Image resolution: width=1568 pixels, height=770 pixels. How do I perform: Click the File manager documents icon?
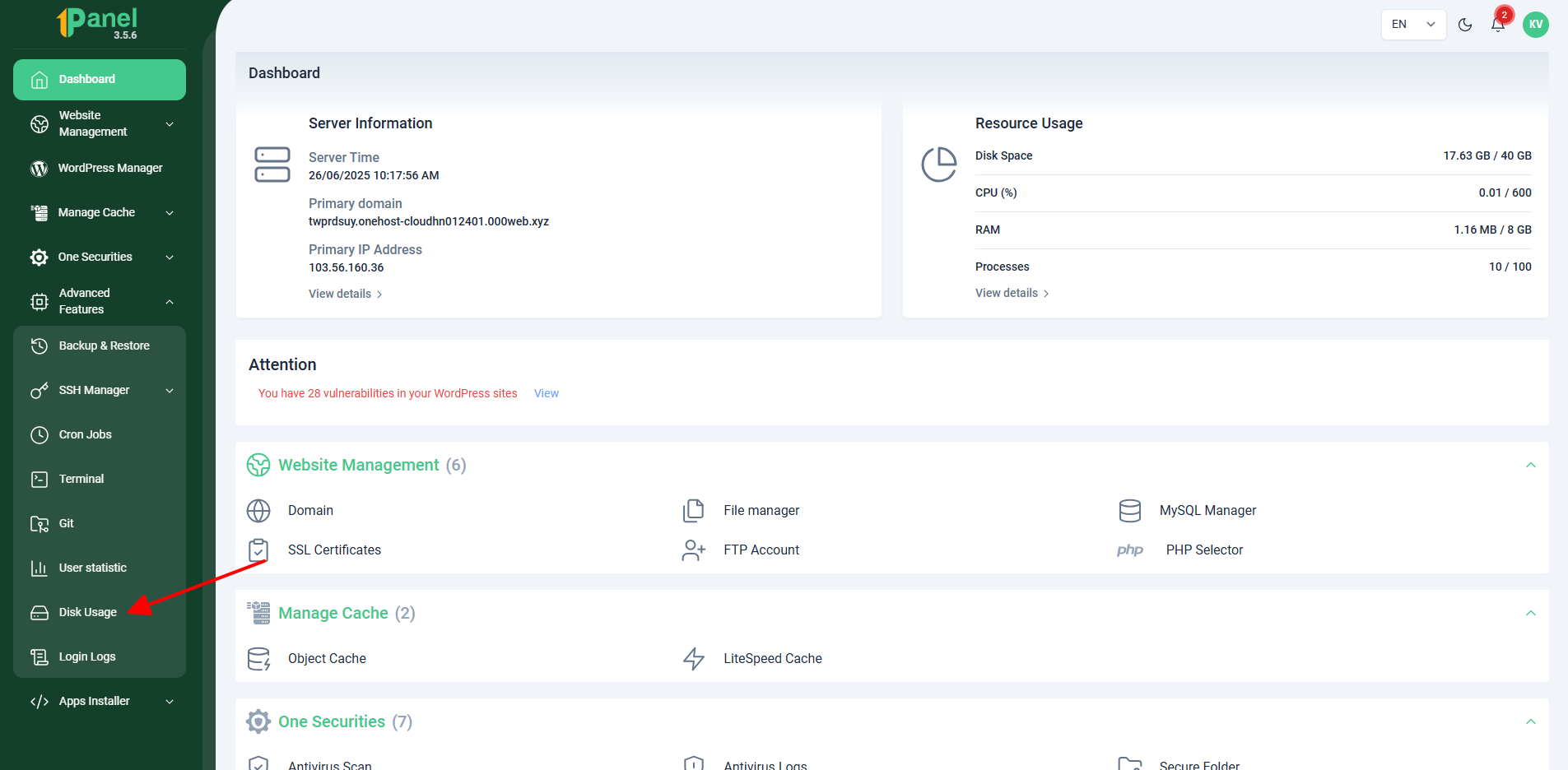coord(694,511)
